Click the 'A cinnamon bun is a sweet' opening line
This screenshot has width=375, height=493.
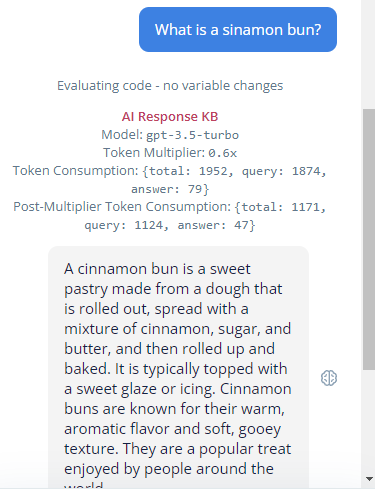pyautogui.click(x=157, y=269)
